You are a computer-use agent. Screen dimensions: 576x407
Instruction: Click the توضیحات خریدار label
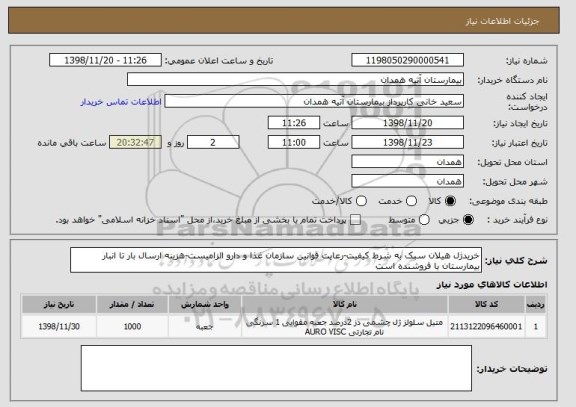click(x=512, y=369)
